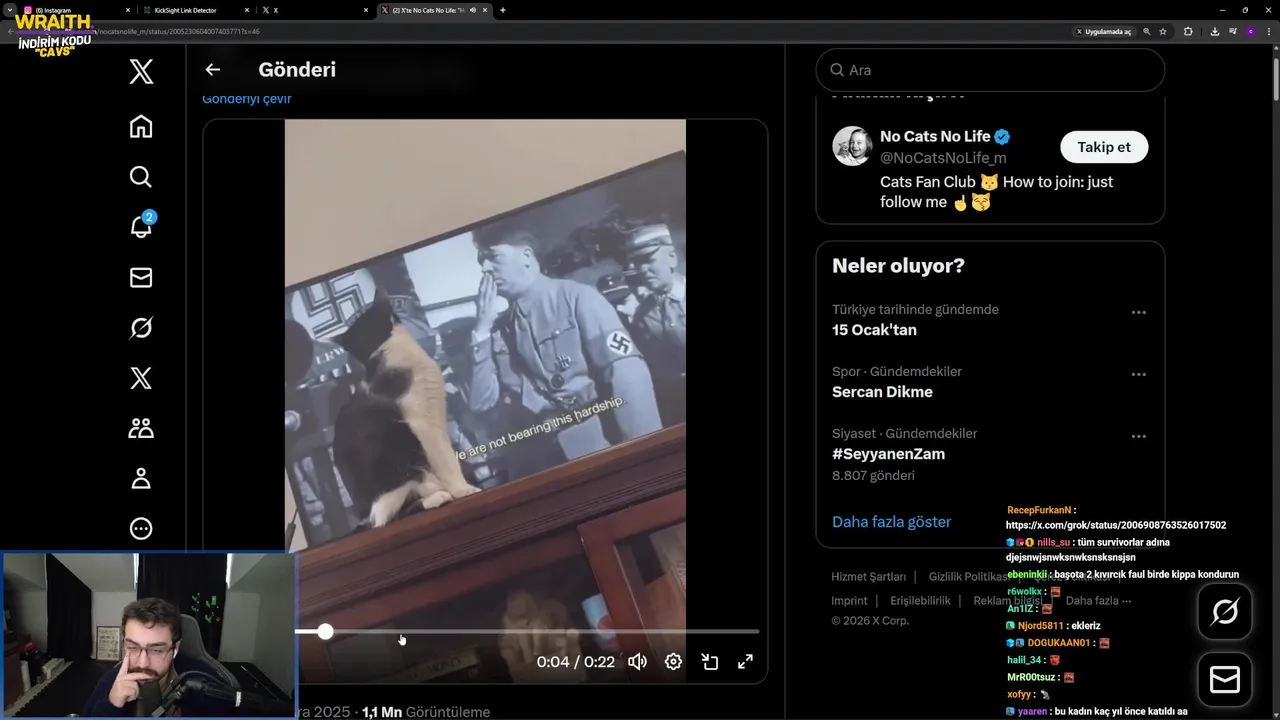Expand video to fullscreen
The image size is (1280, 720).
click(x=745, y=662)
